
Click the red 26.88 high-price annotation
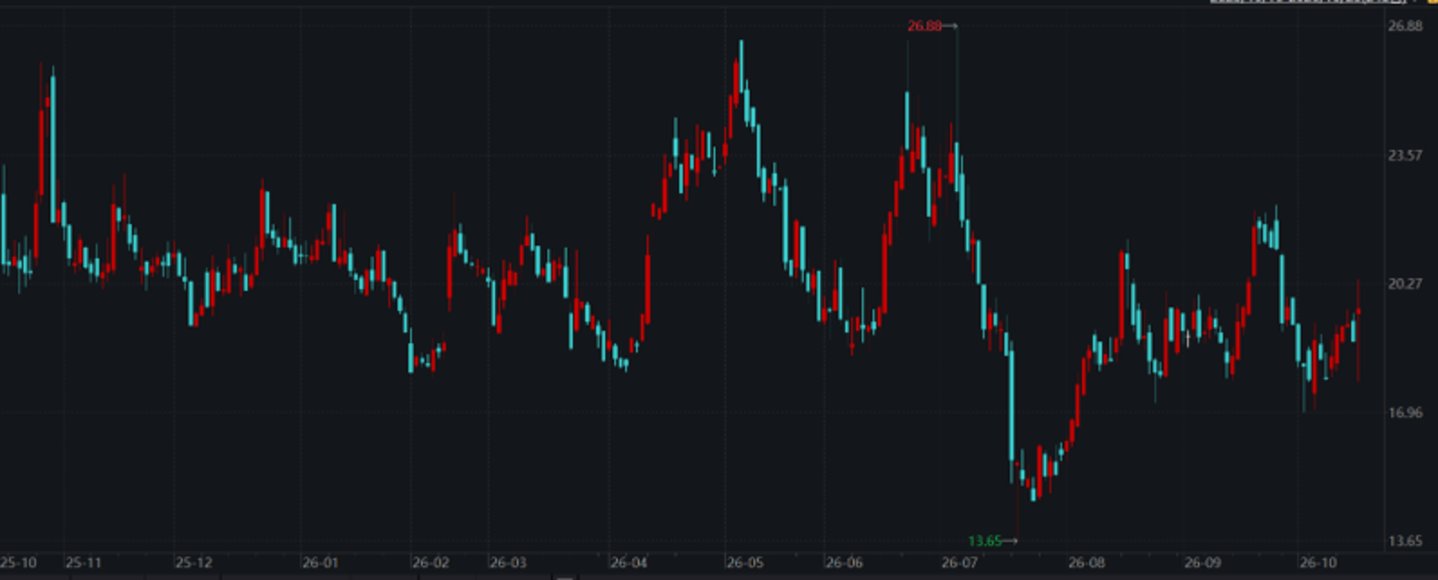pos(924,26)
